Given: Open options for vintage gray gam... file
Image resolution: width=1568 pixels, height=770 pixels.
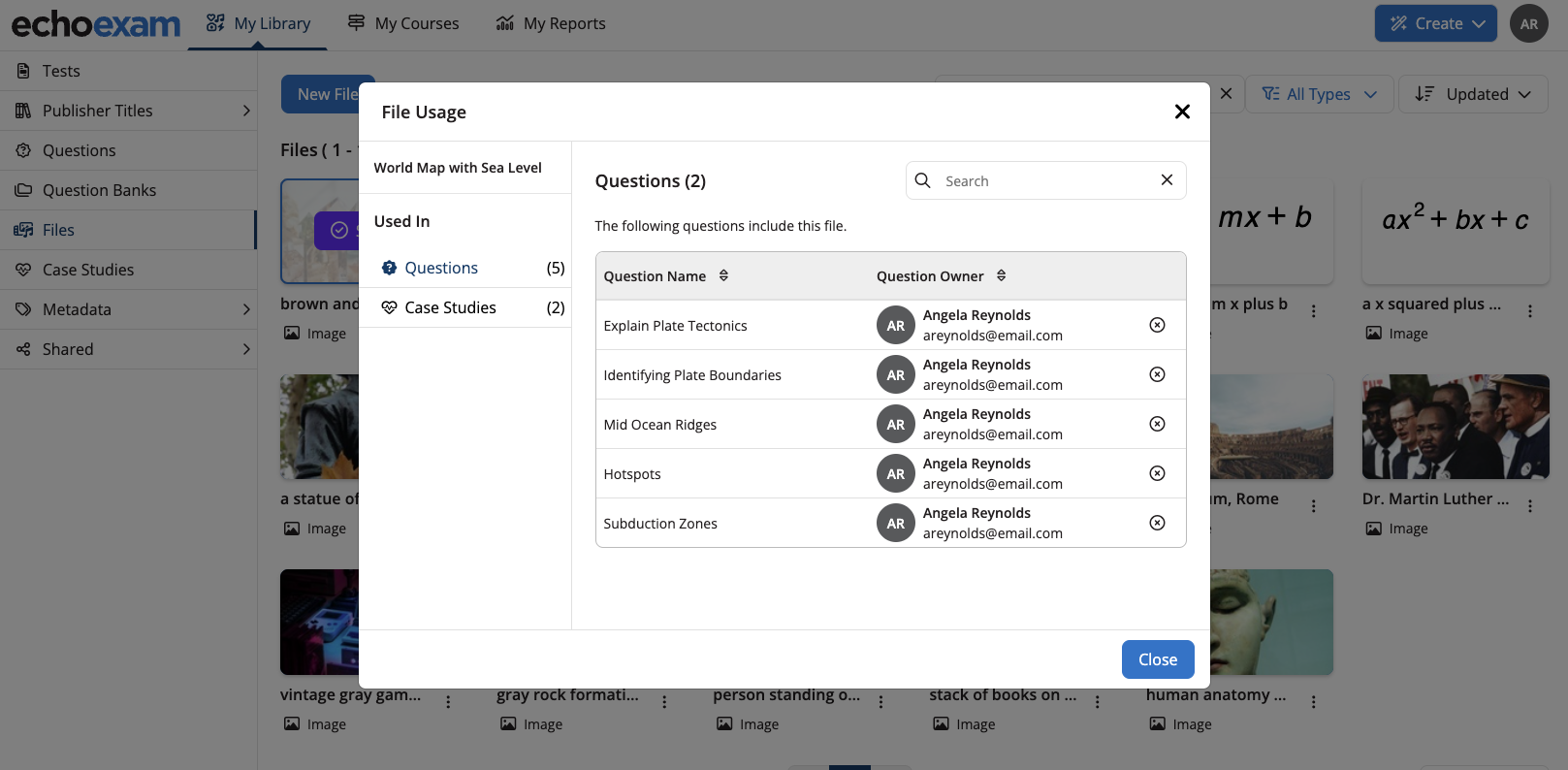Looking at the screenshot, I should coord(448,702).
